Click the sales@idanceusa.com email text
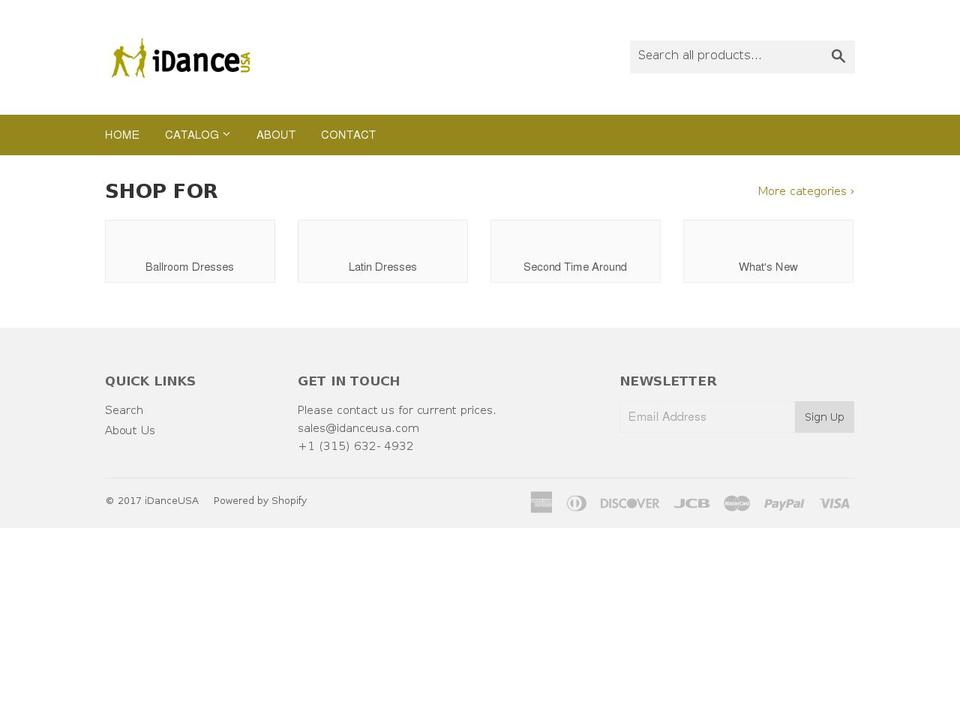The height and width of the screenshot is (720, 960). point(358,428)
